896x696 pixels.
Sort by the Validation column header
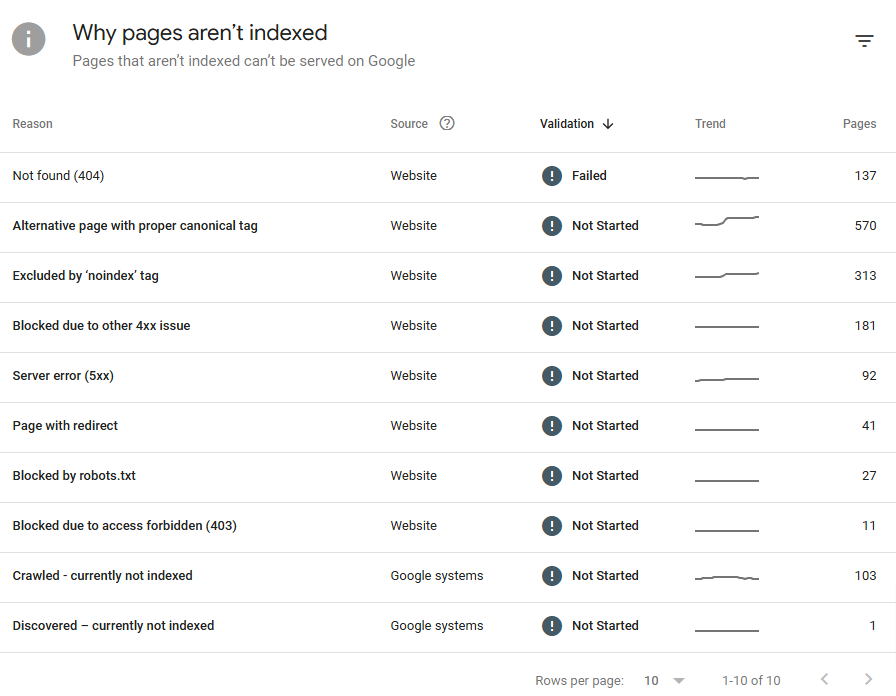pos(567,124)
